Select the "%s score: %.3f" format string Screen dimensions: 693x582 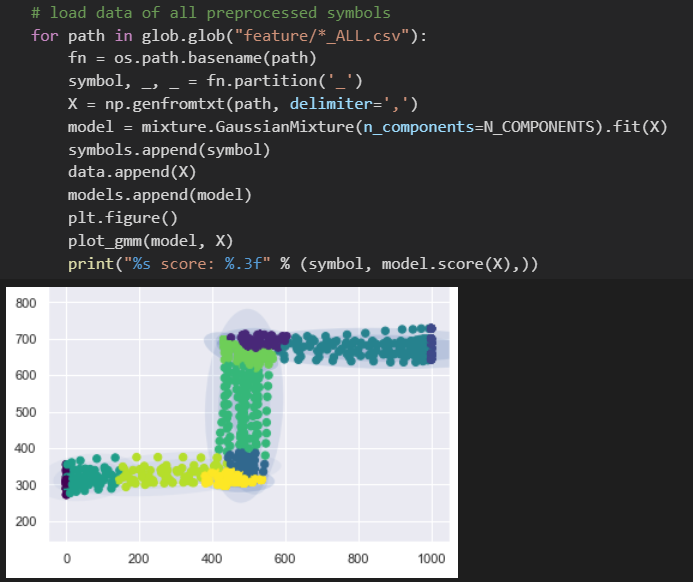pyautogui.click(x=197, y=264)
